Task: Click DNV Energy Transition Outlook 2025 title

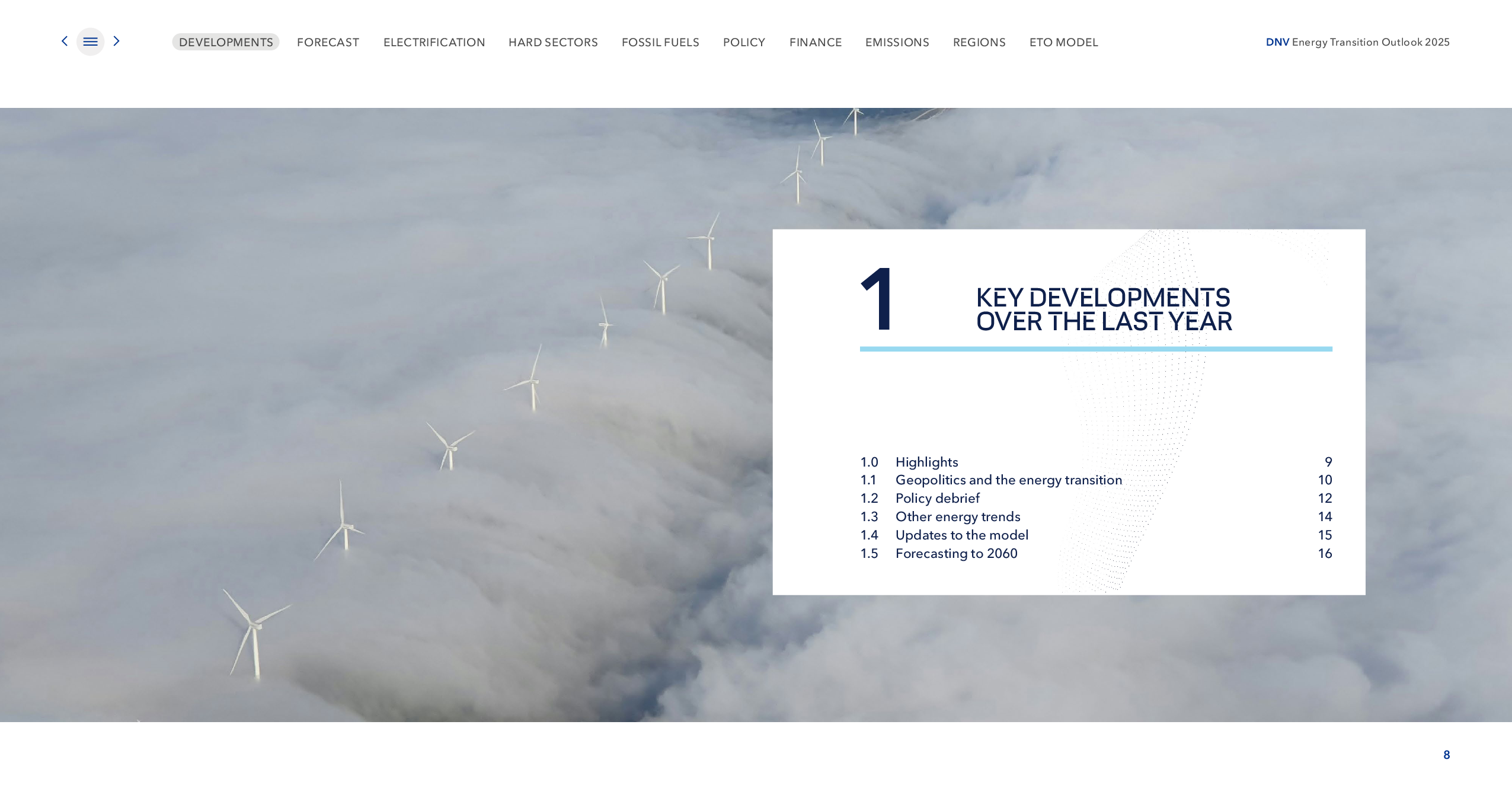Action: coord(1357,42)
